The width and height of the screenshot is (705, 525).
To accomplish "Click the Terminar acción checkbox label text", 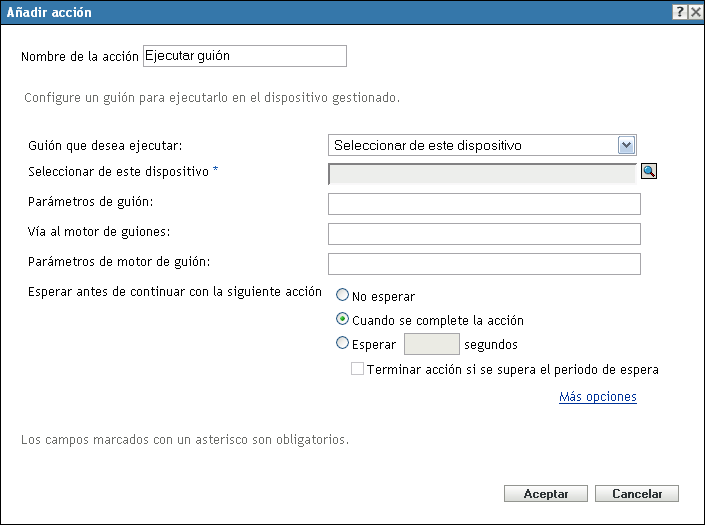I will pyautogui.click(x=513, y=369).
